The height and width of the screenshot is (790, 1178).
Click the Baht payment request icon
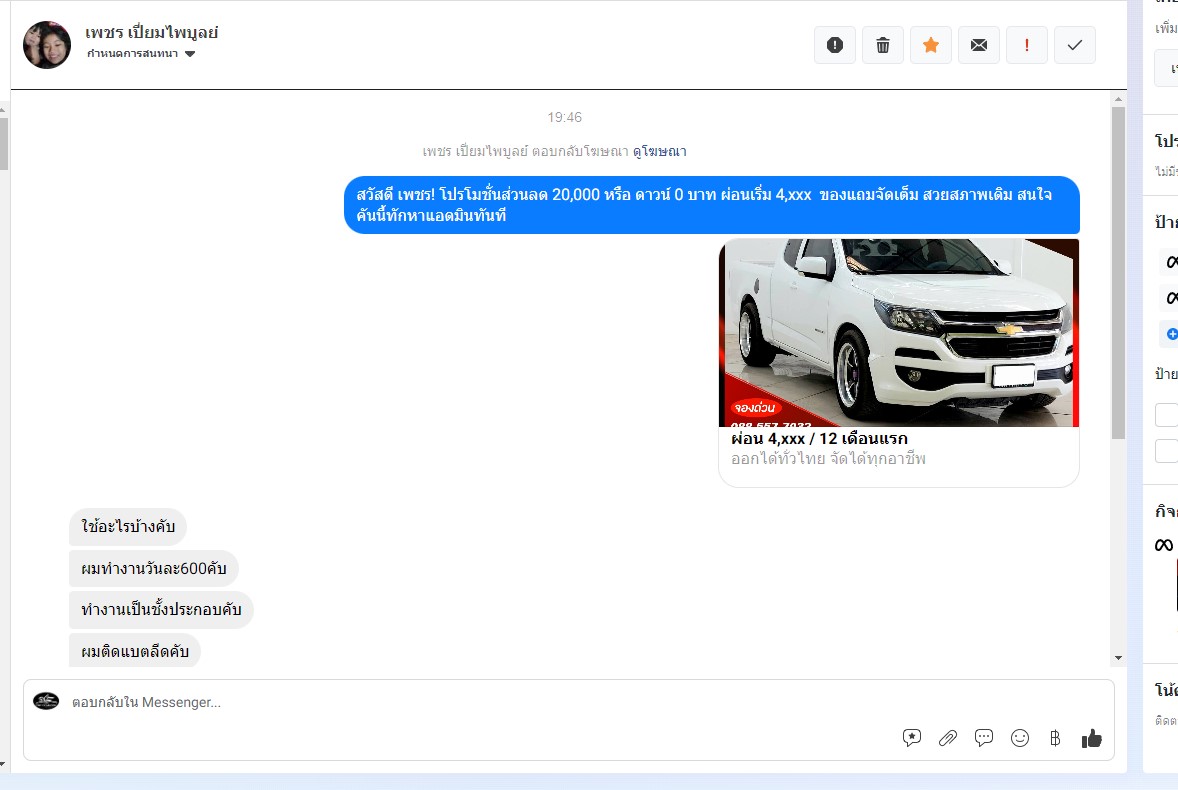pos(1055,738)
